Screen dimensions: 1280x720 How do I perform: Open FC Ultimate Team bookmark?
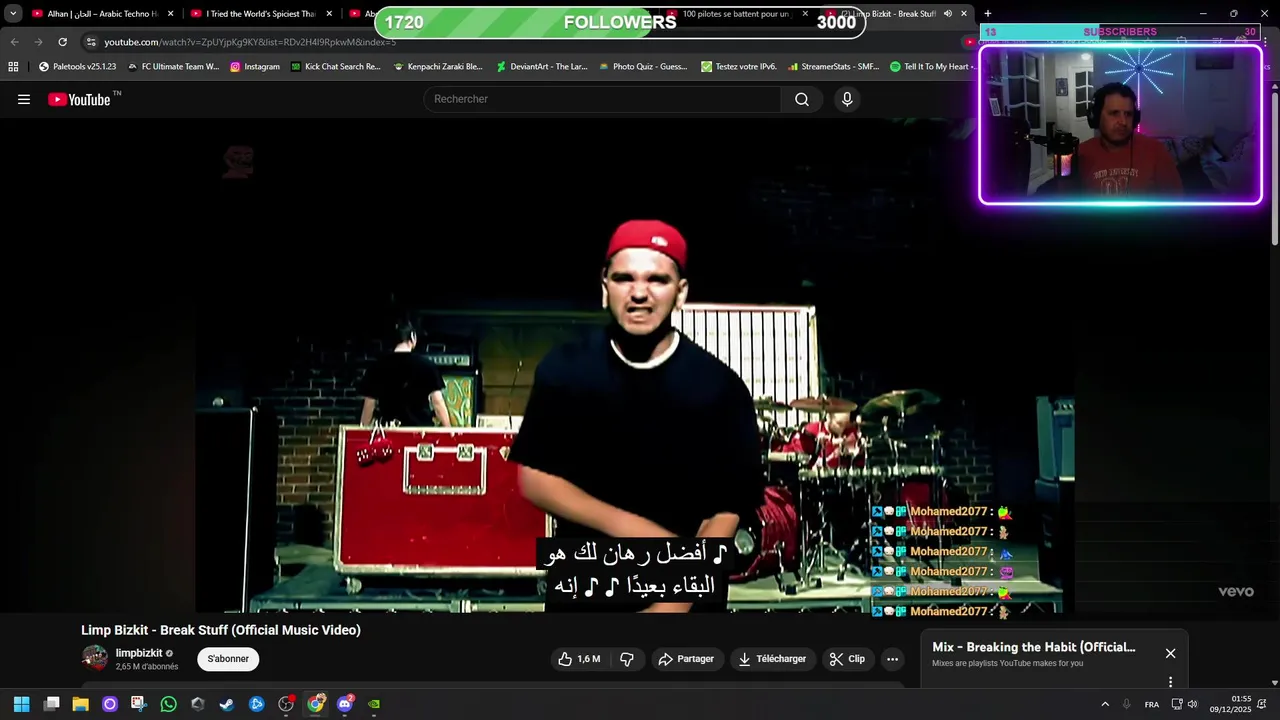173,67
